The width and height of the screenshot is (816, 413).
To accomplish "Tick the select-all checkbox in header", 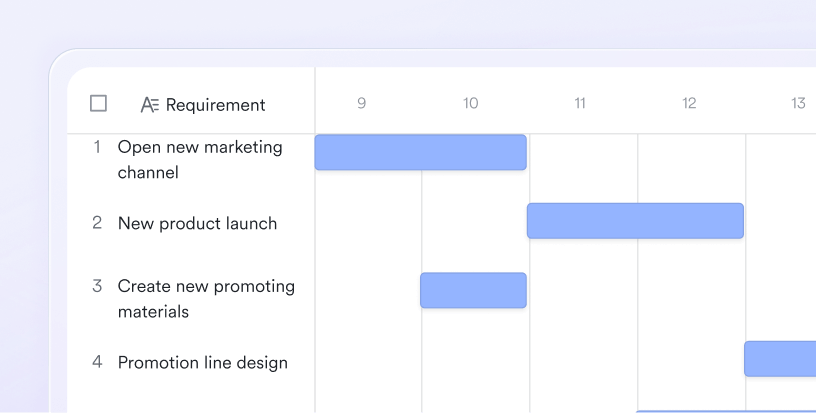I will [x=98, y=104].
